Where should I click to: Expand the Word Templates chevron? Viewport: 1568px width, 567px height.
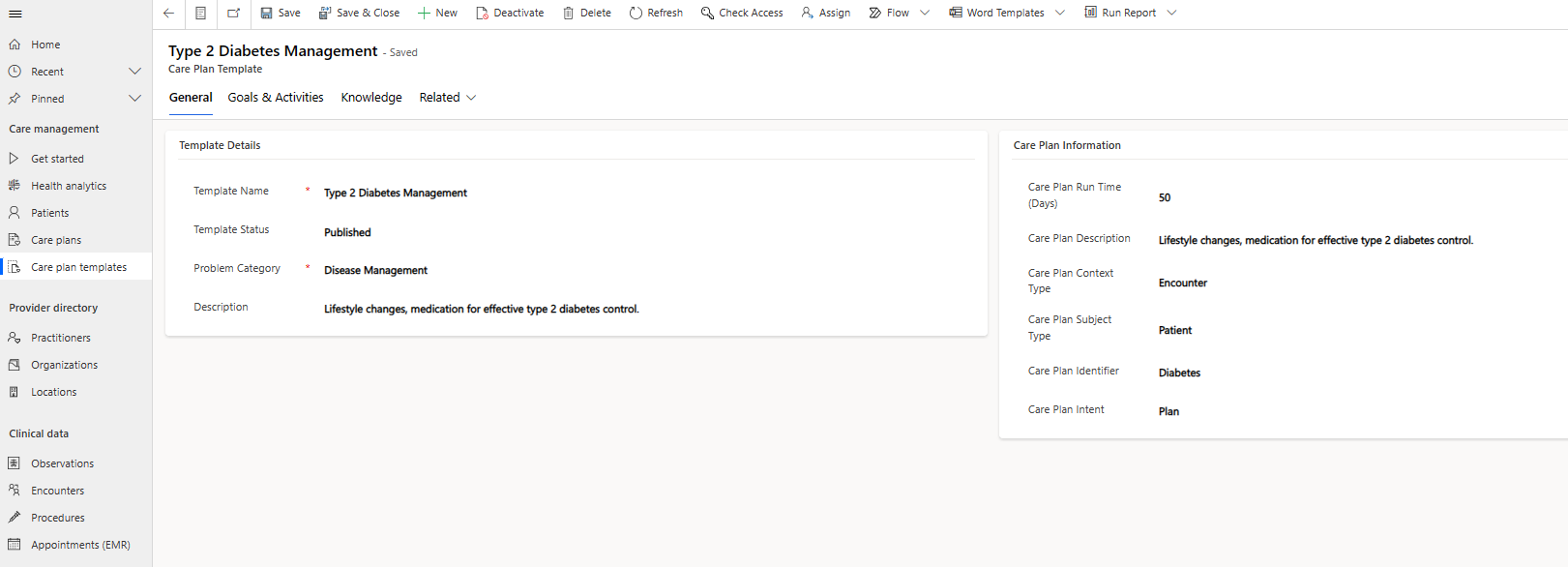tap(1060, 13)
